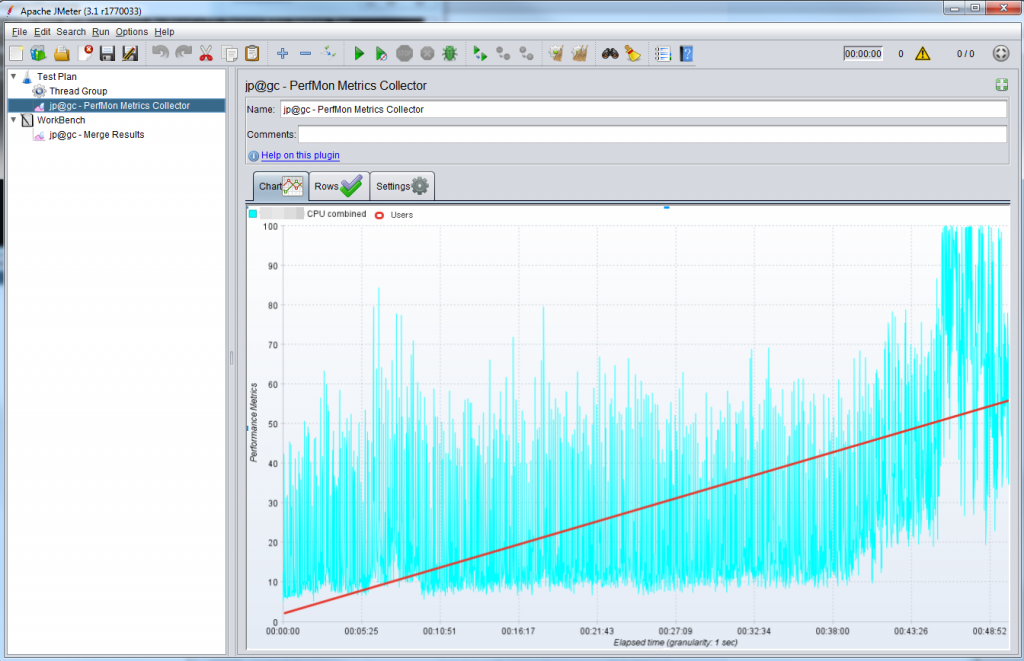
Task: Click the Name input field
Action: point(643,110)
